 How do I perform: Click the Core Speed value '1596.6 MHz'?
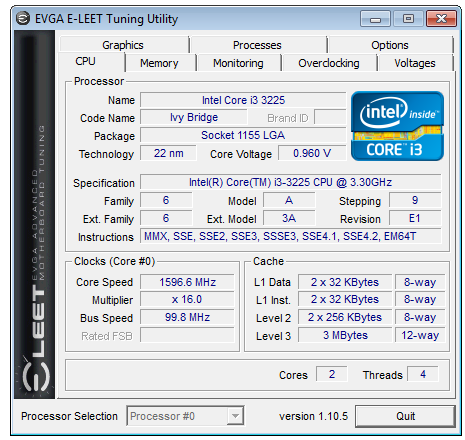(187, 282)
